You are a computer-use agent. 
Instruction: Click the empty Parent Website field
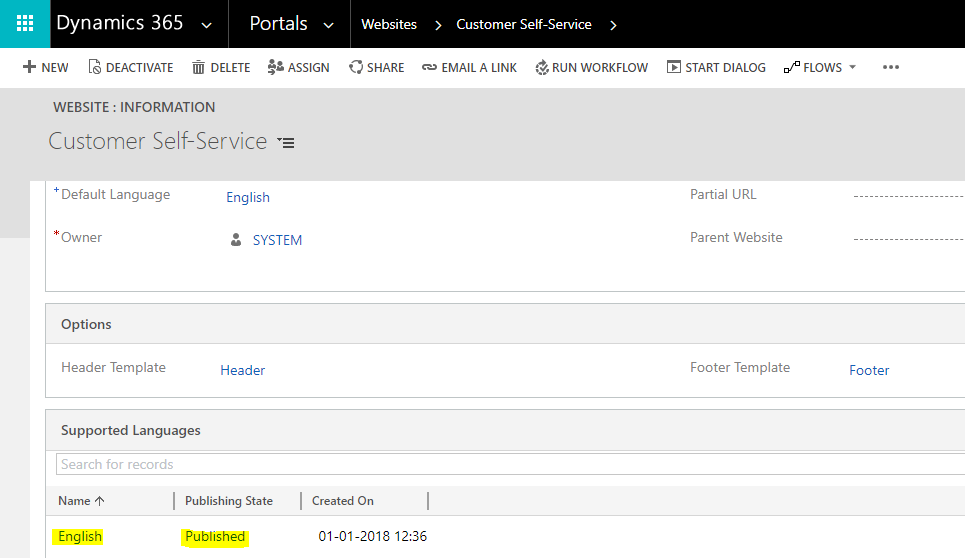coord(908,239)
